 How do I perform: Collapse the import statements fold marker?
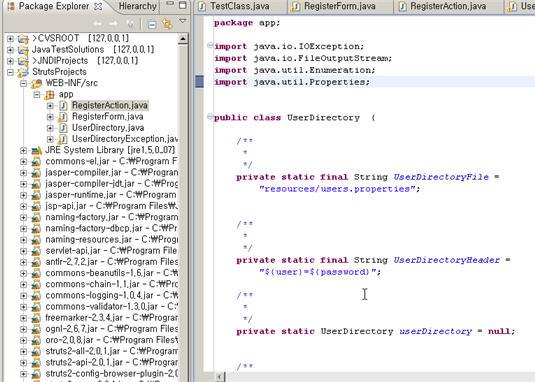click(x=210, y=45)
